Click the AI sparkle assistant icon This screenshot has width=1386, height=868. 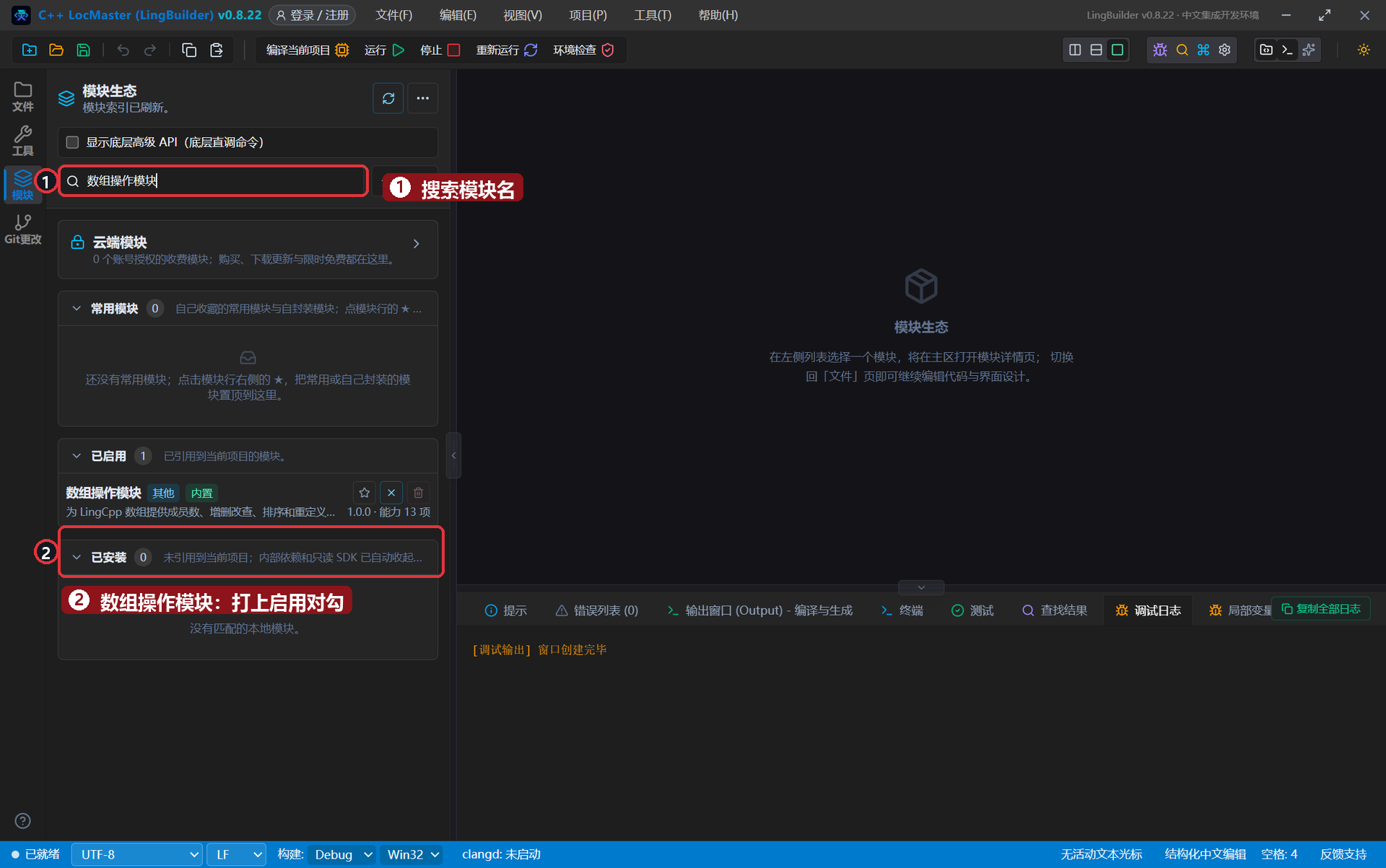point(1309,50)
